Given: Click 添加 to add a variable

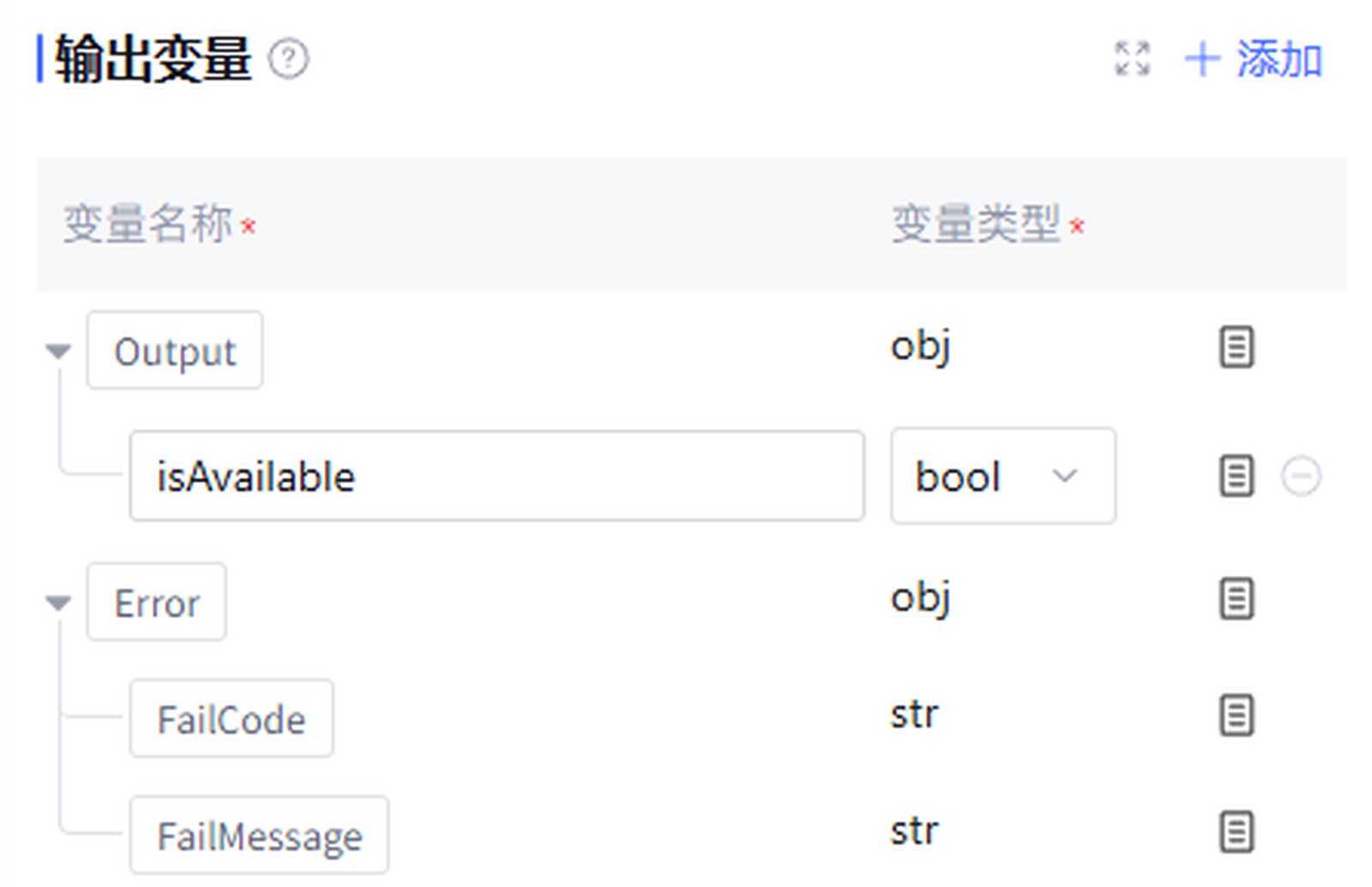Looking at the screenshot, I should 1255,59.
